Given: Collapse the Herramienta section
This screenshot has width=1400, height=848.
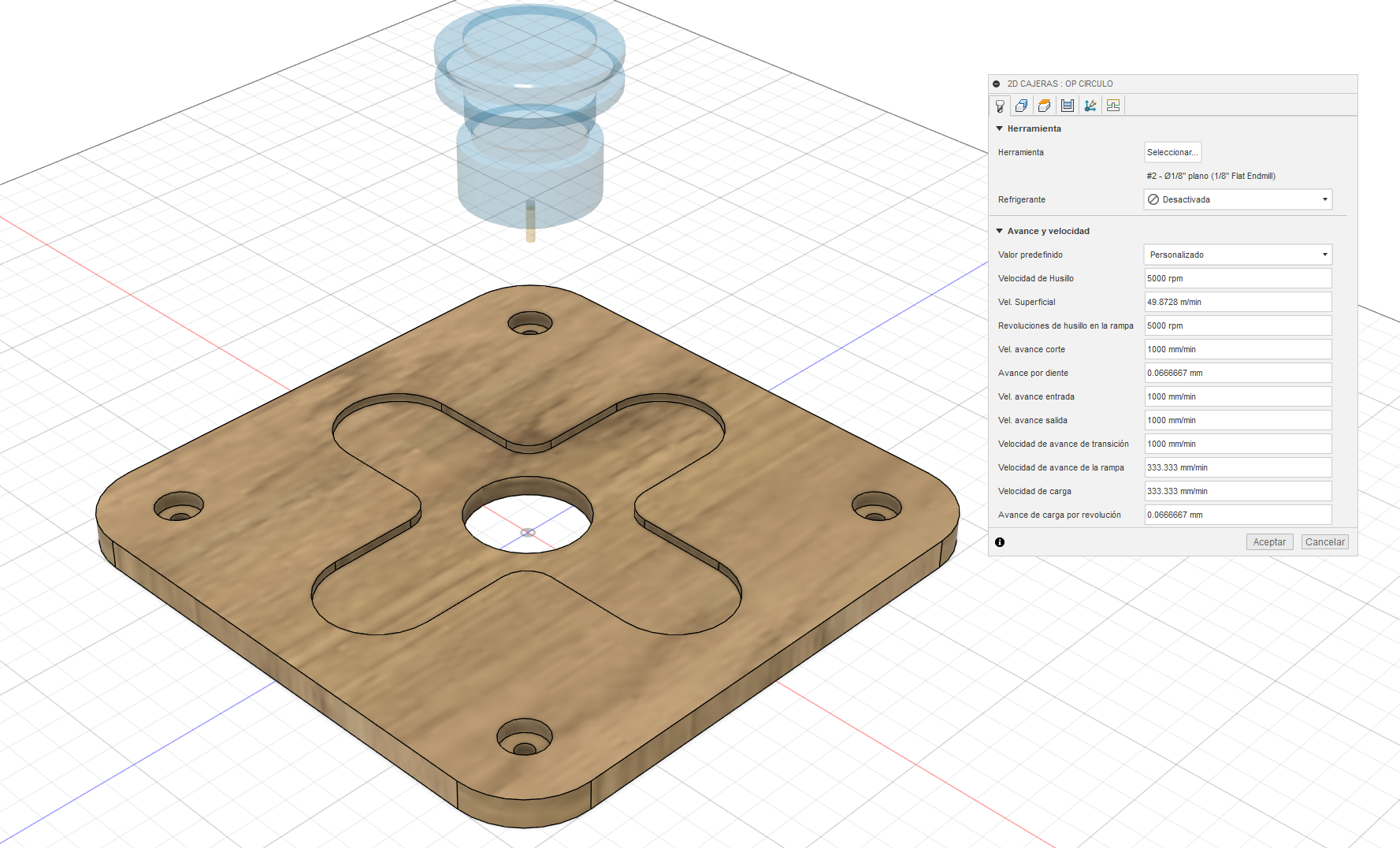Looking at the screenshot, I should (1000, 128).
